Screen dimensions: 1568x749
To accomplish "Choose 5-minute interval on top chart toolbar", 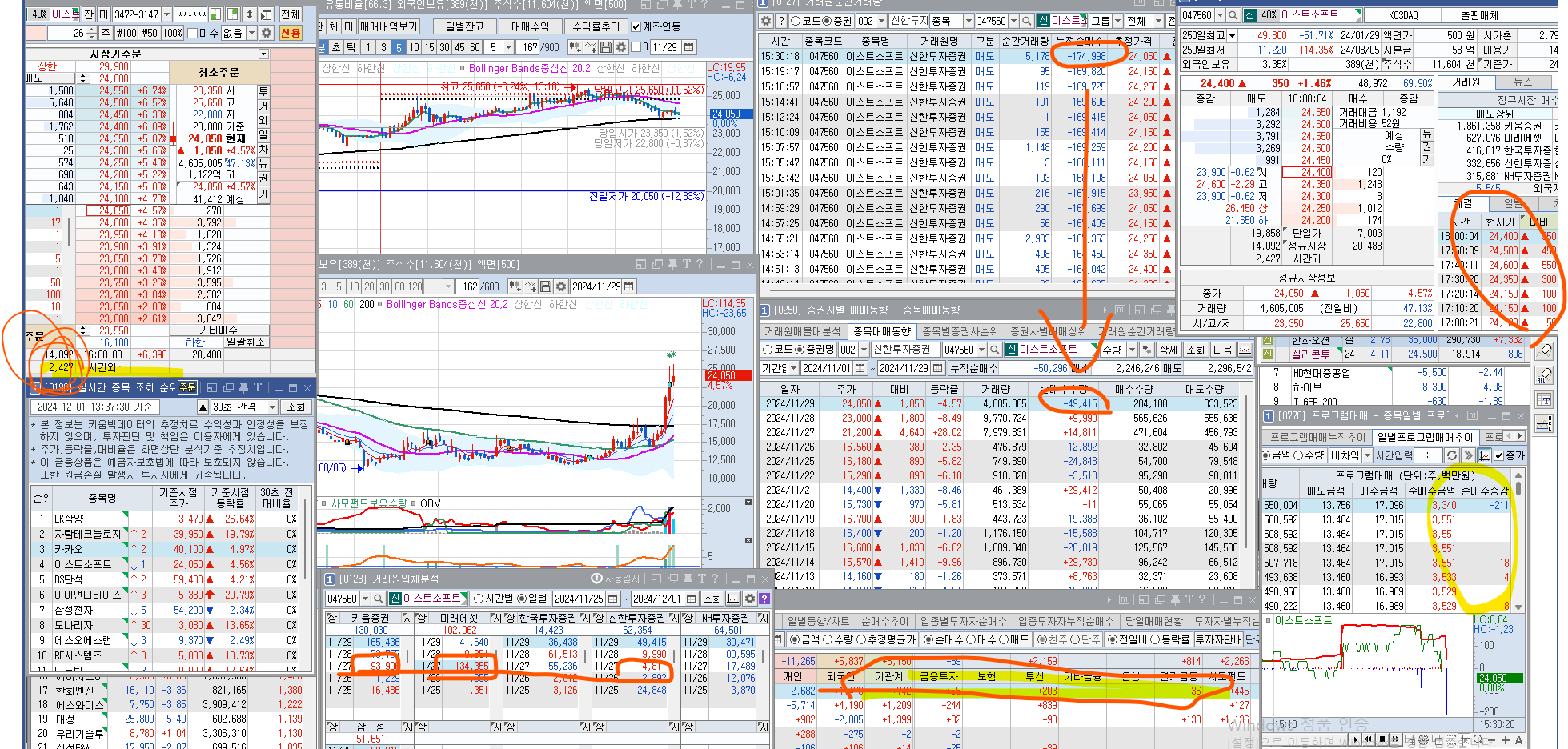I will click(399, 47).
